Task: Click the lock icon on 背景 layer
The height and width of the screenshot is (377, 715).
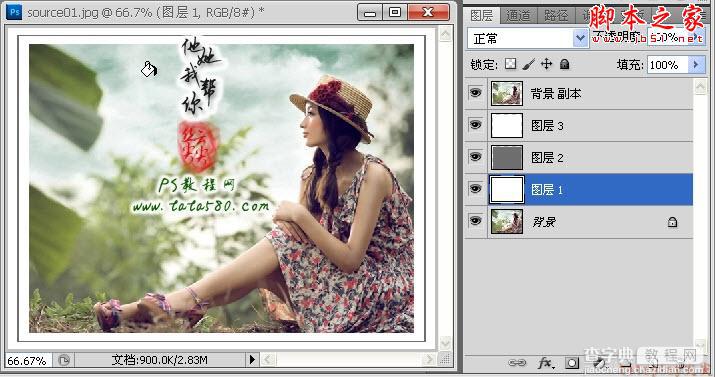Action: (672, 222)
